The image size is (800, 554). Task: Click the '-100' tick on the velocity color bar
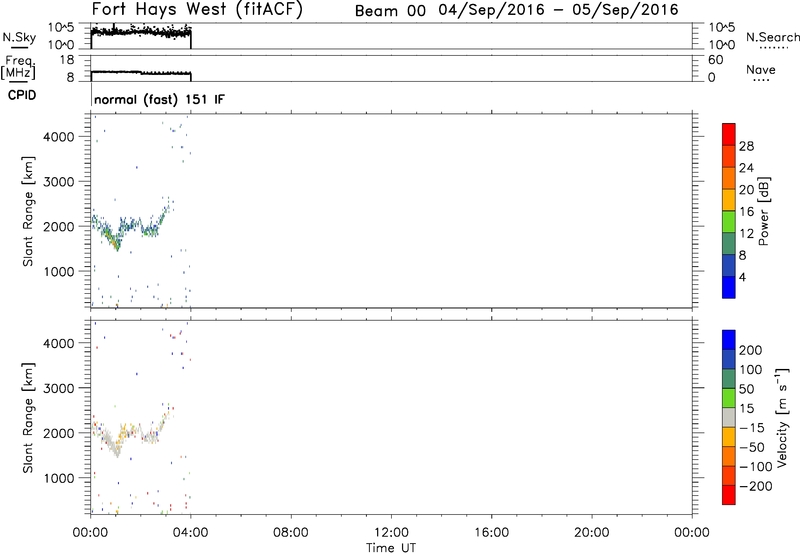pos(756,467)
